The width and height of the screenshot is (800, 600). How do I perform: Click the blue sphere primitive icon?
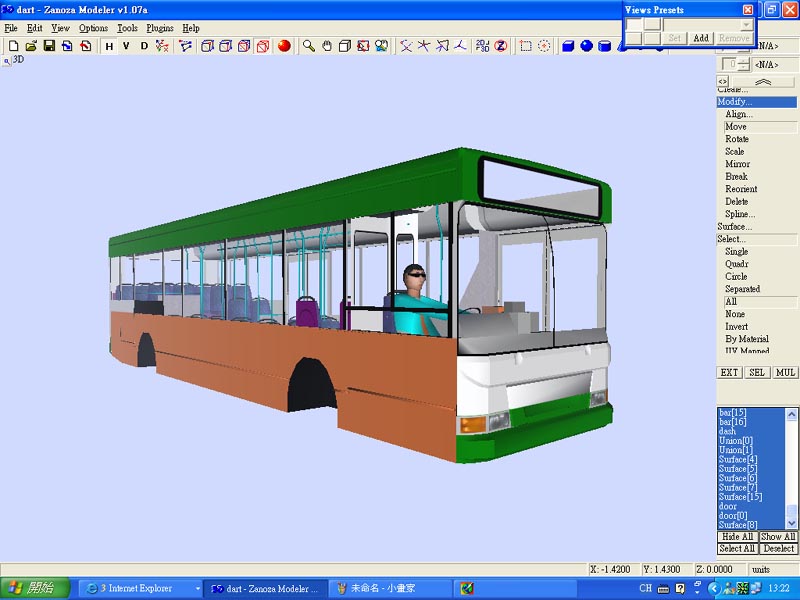tap(586, 46)
